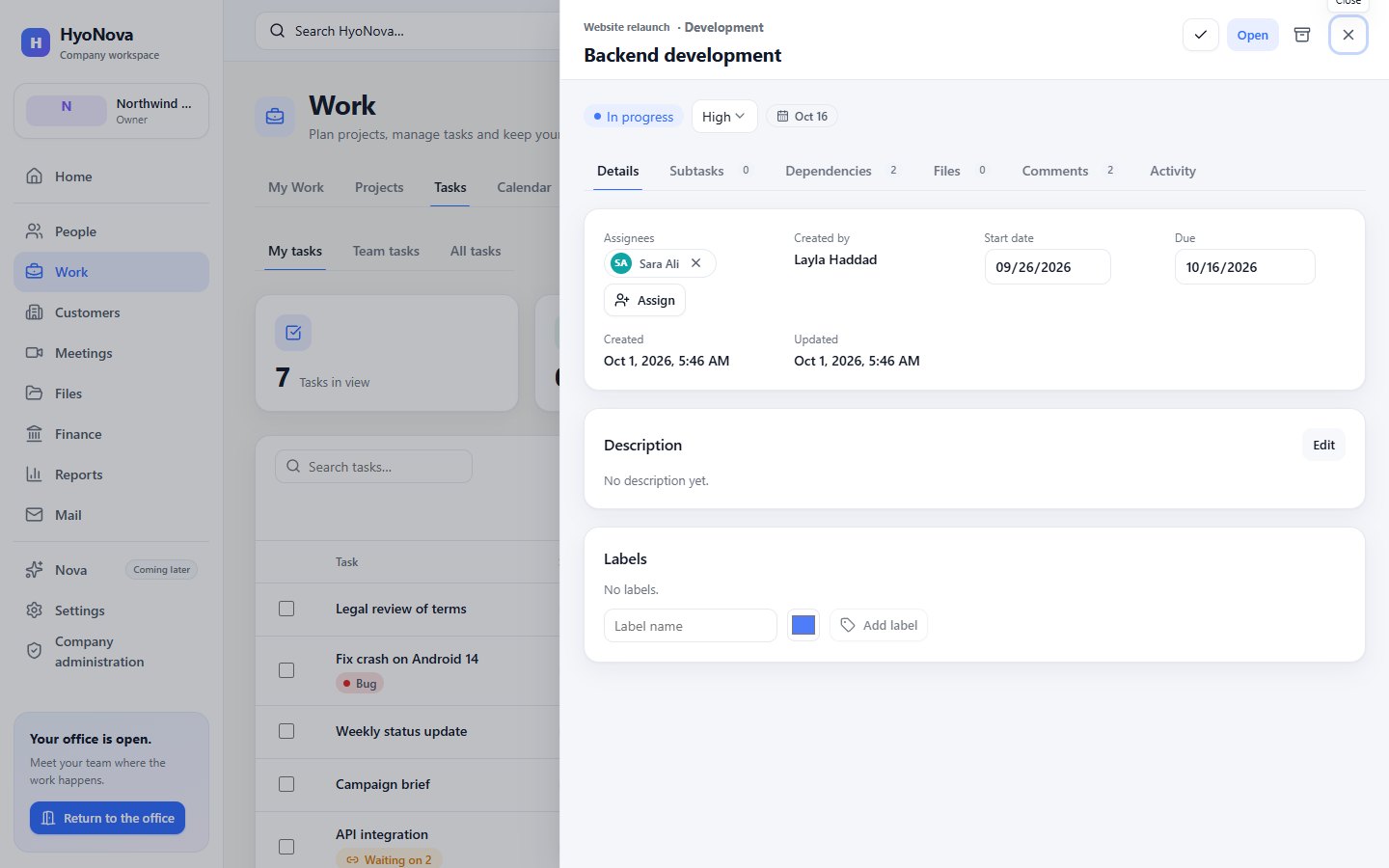The height and width of the screenshot is (868, 1389).
Task: Open Mail in the sidebar
Action: point(111,515)
